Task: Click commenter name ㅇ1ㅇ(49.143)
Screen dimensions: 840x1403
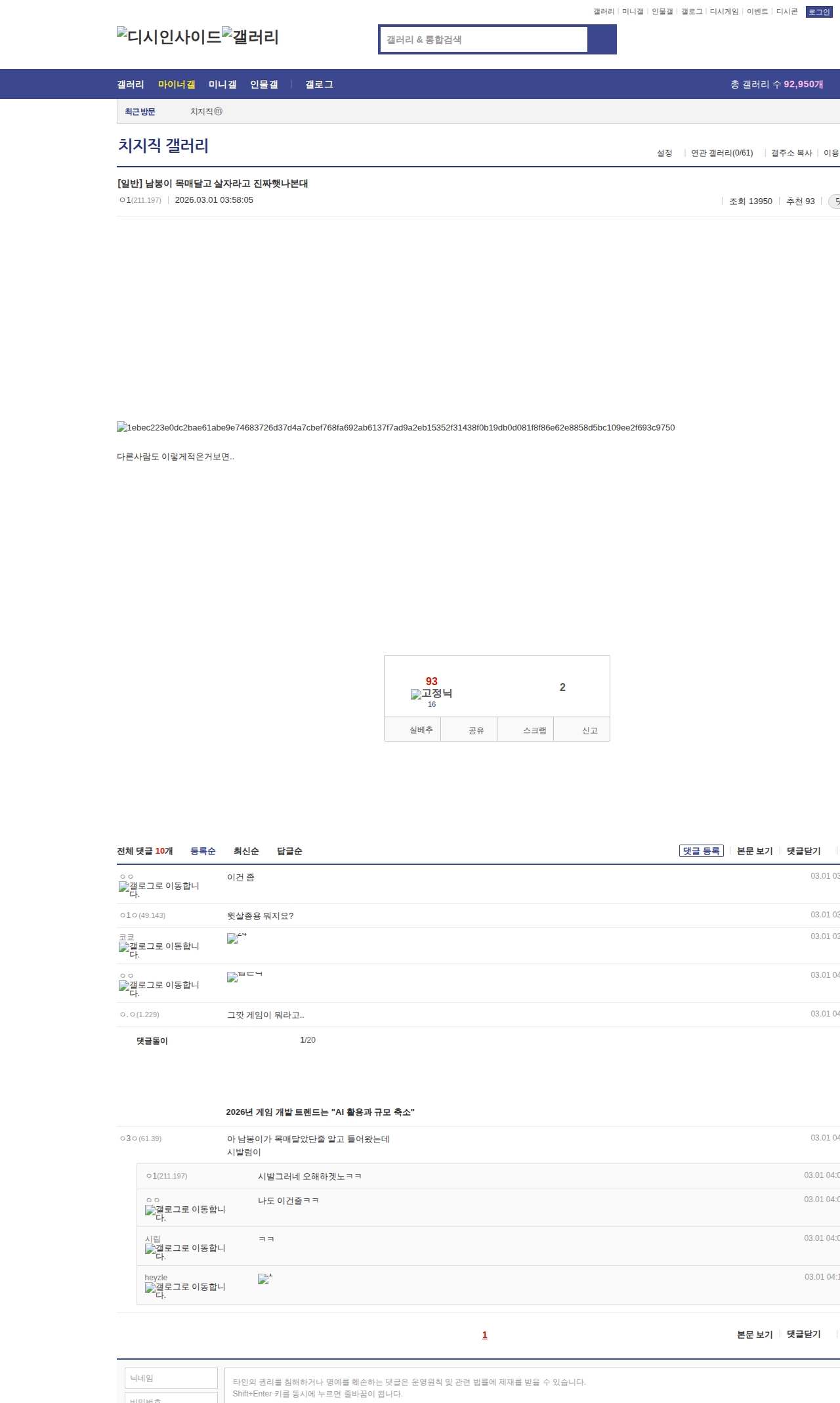Action: click(142, 915)
